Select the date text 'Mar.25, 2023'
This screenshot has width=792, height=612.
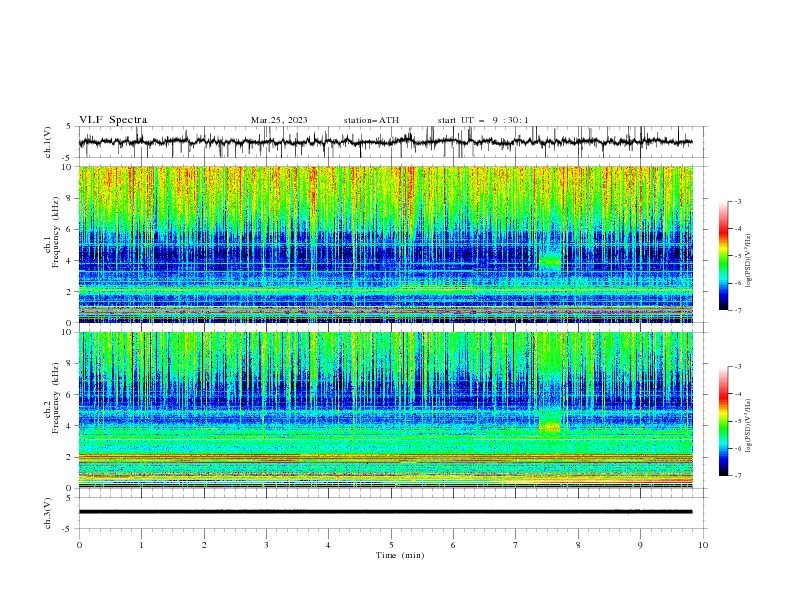[279, 120]
